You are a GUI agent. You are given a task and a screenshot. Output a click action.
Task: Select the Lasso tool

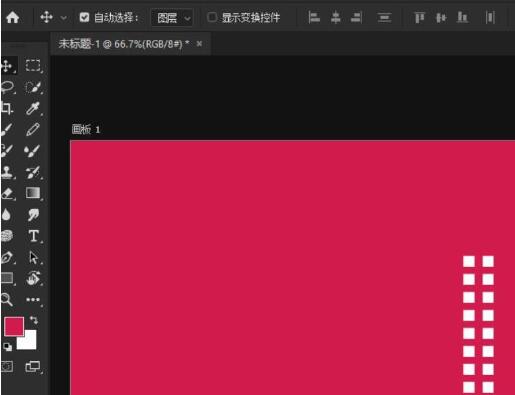tap(7, 87)
